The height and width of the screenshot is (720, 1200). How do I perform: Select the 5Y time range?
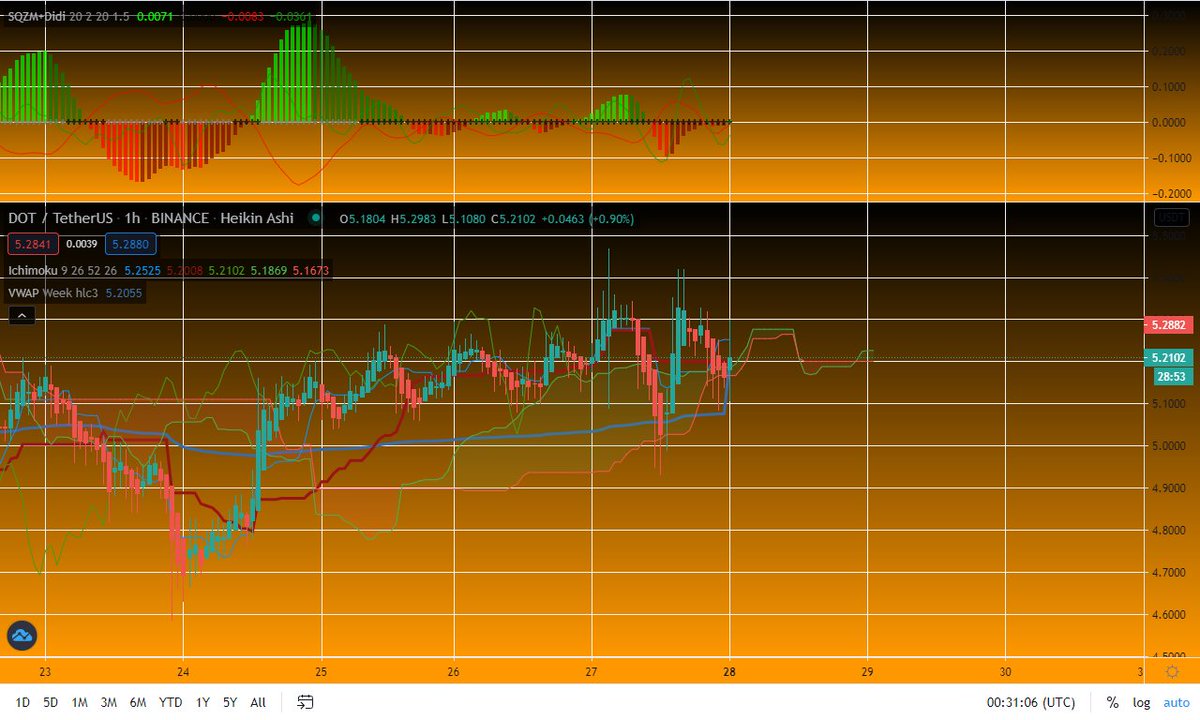231,702
